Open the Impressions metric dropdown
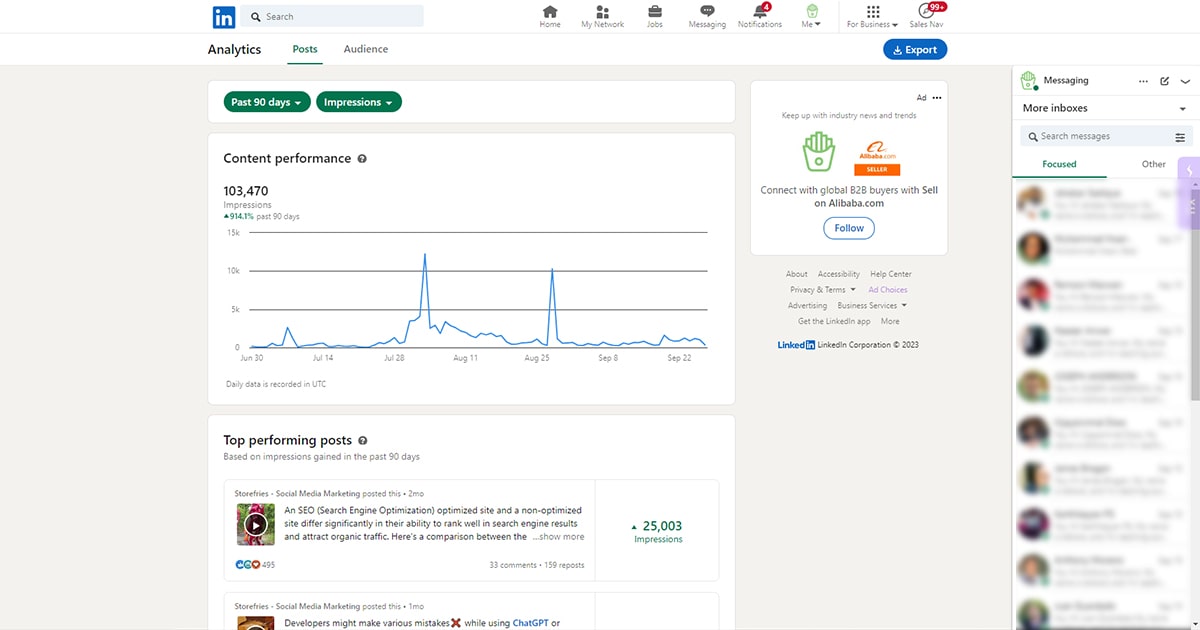 (x=358, y=102)
